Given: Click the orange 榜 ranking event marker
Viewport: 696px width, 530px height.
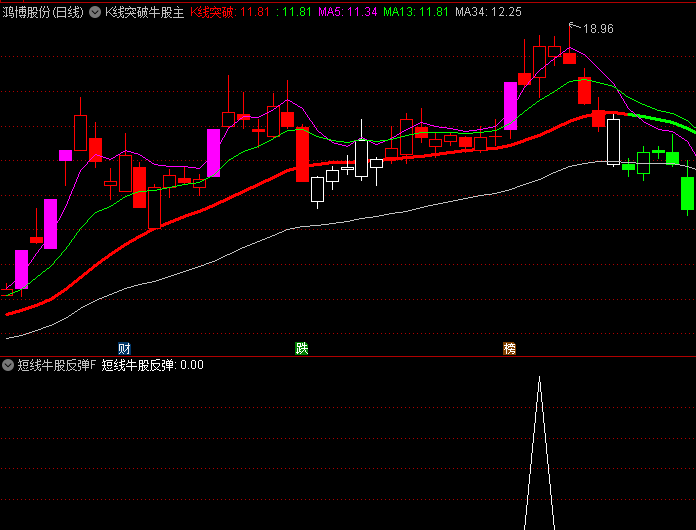Looking at the screenshot, I should click(x=510, y=348).
